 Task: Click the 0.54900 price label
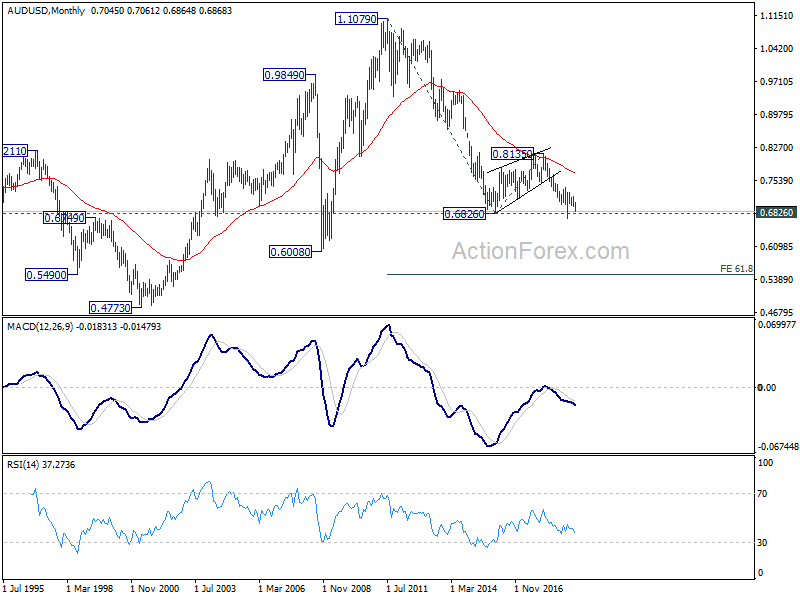tap(46, 275)
